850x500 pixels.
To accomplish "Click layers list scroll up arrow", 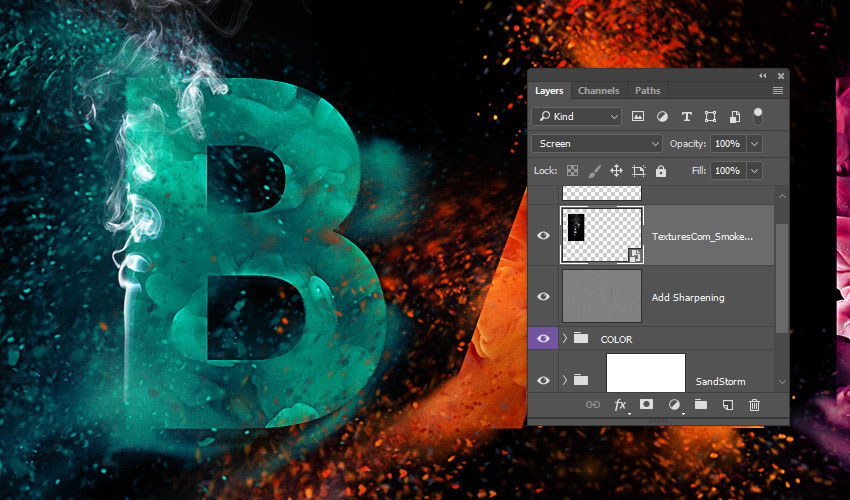I will pos(782,196).
